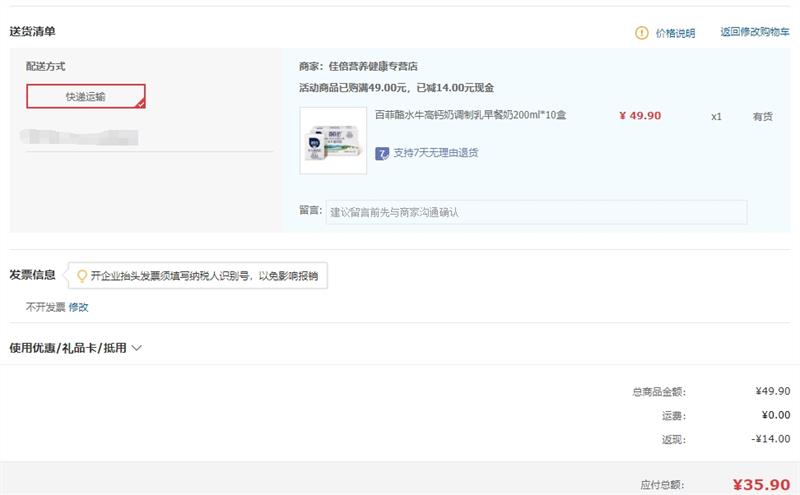View 支持7天无理由退货 return policy text
Image resolution: width=800 pixels, height=495 pixels.
tap(436, 153)
